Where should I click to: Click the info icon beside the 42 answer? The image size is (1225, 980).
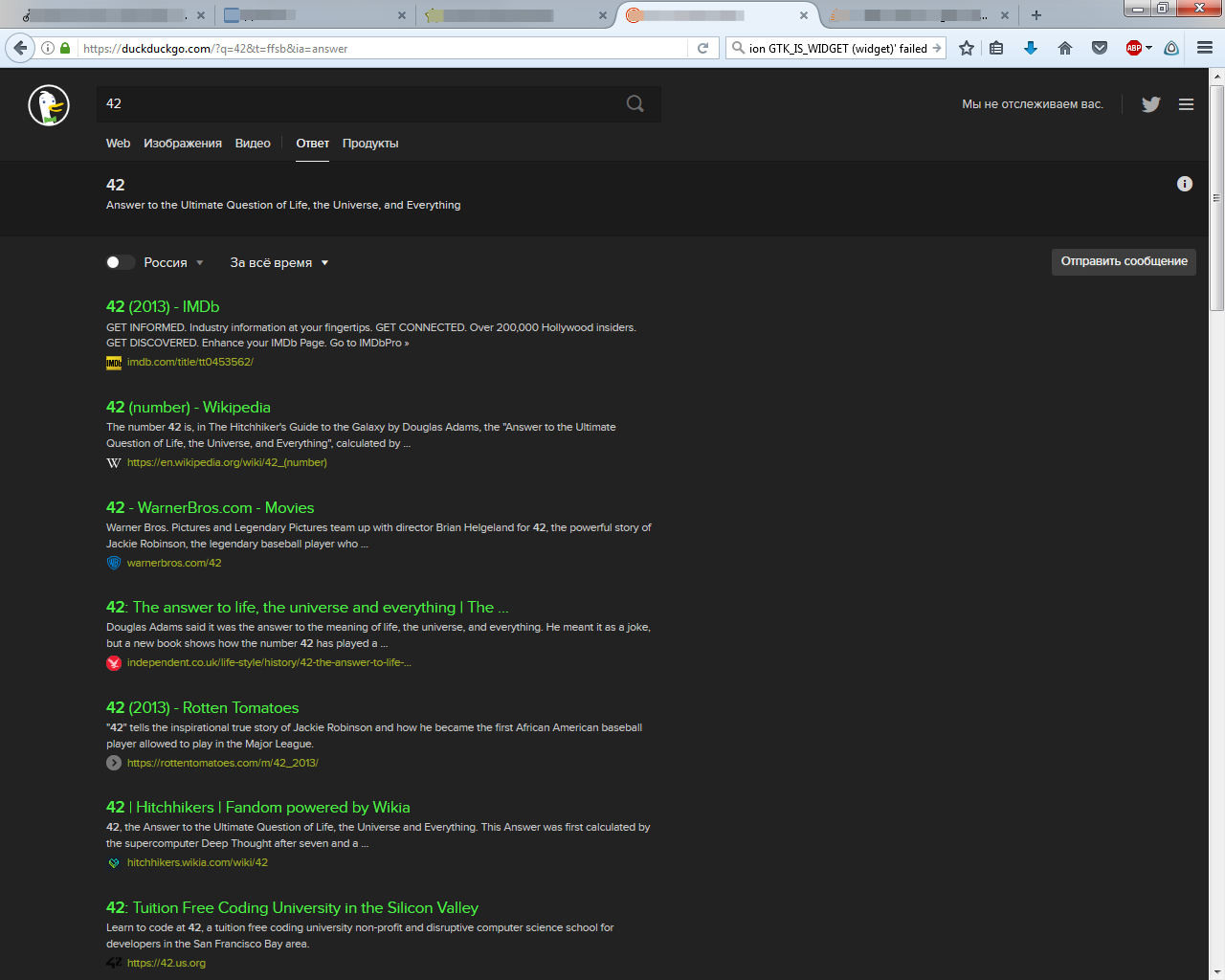(x=1185, y=184)
